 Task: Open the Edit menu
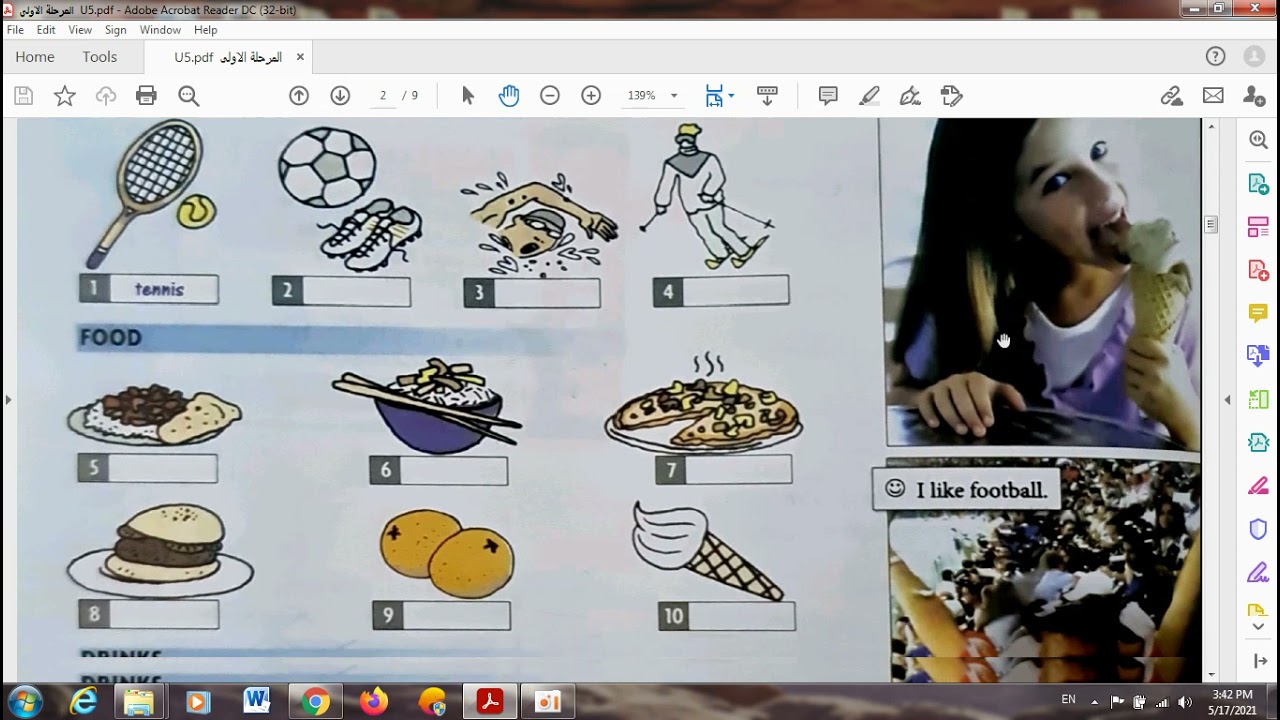coord(46,30)
